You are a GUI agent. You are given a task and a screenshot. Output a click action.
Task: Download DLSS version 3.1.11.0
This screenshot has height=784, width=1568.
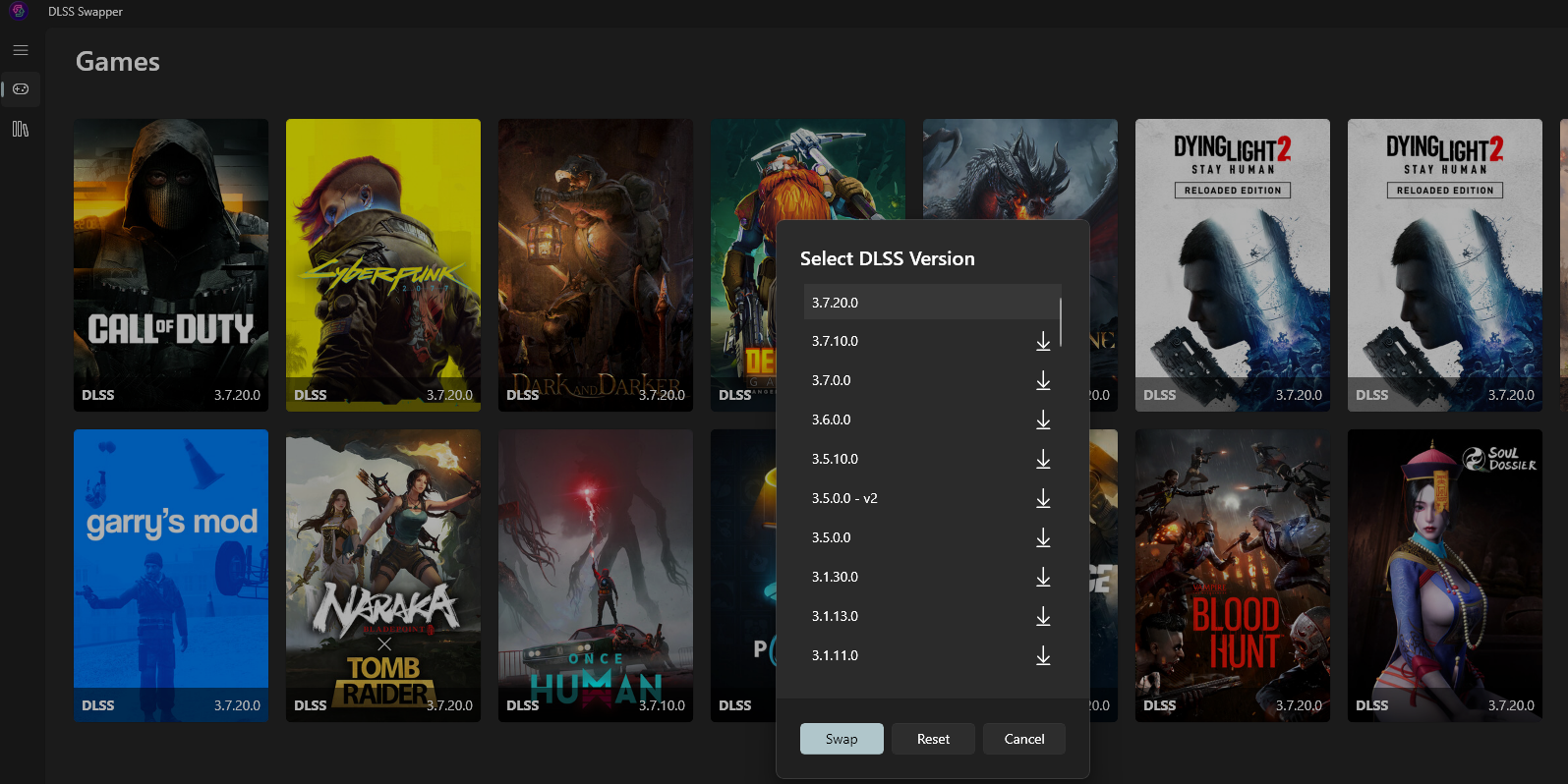click(1043, 655)
